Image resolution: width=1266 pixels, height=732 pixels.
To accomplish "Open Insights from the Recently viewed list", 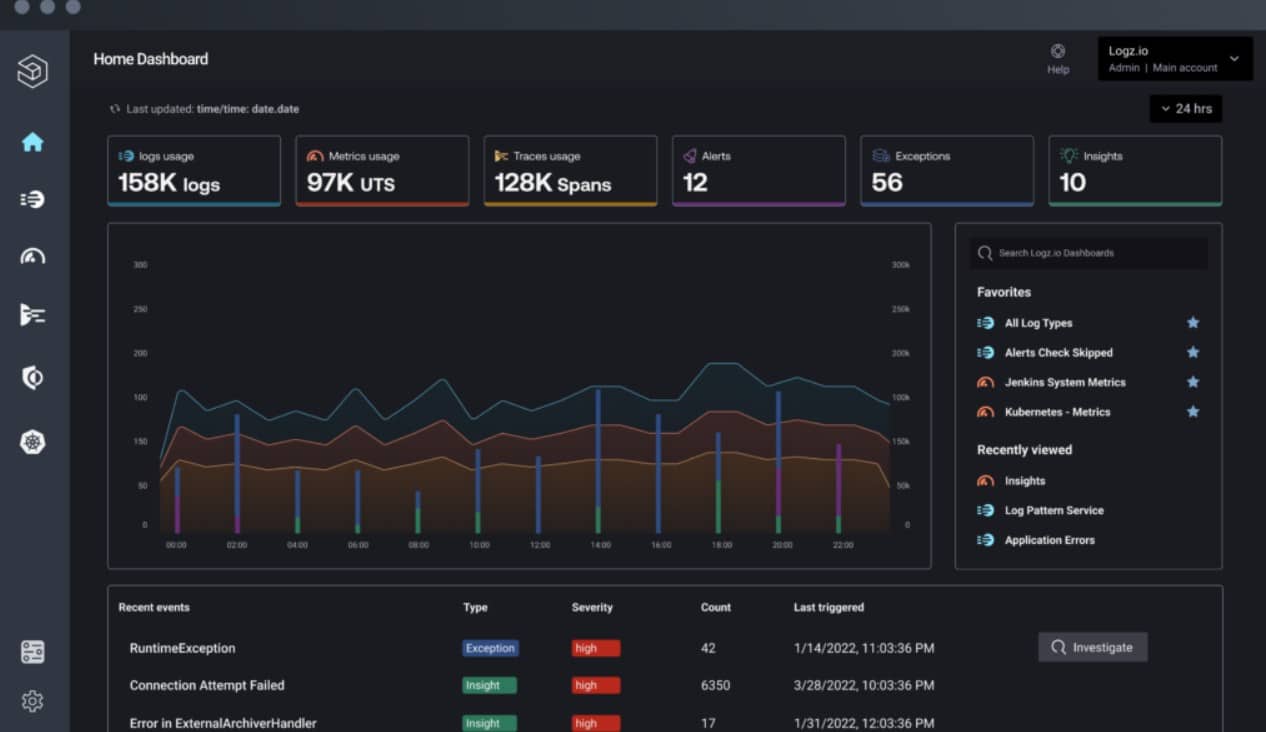I will (1024, 480).
